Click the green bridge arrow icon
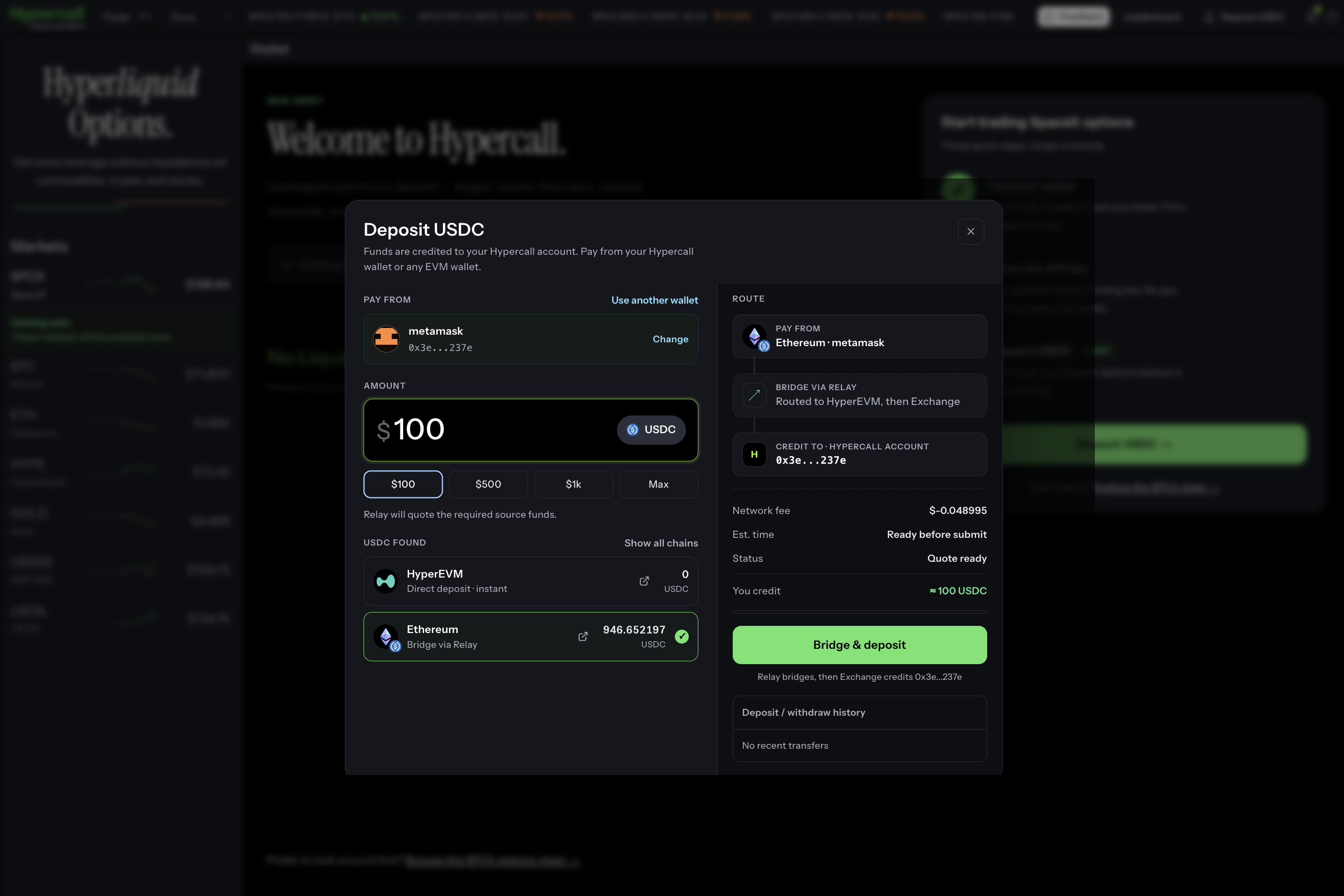This screenshot has width=1344, height=896. [x=754, y=395]
